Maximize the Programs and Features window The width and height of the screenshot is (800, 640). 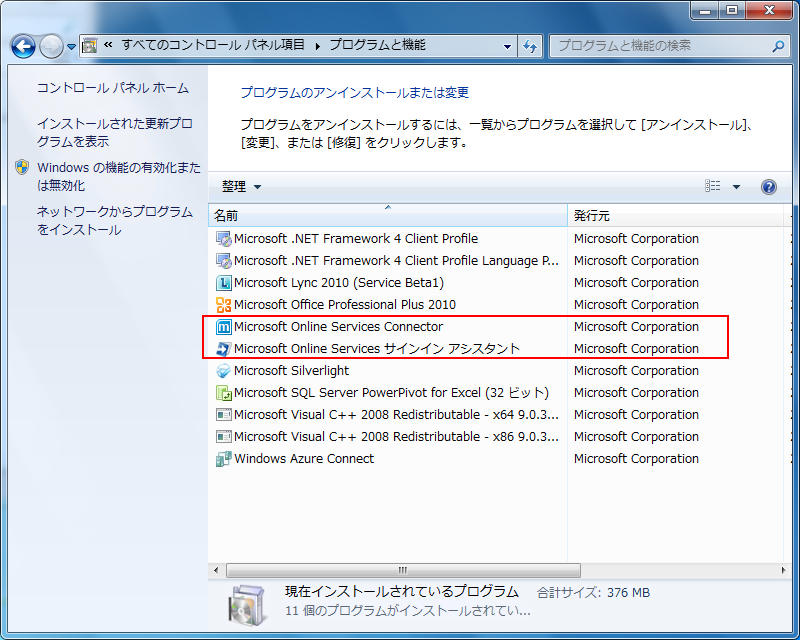click(732, 10)
